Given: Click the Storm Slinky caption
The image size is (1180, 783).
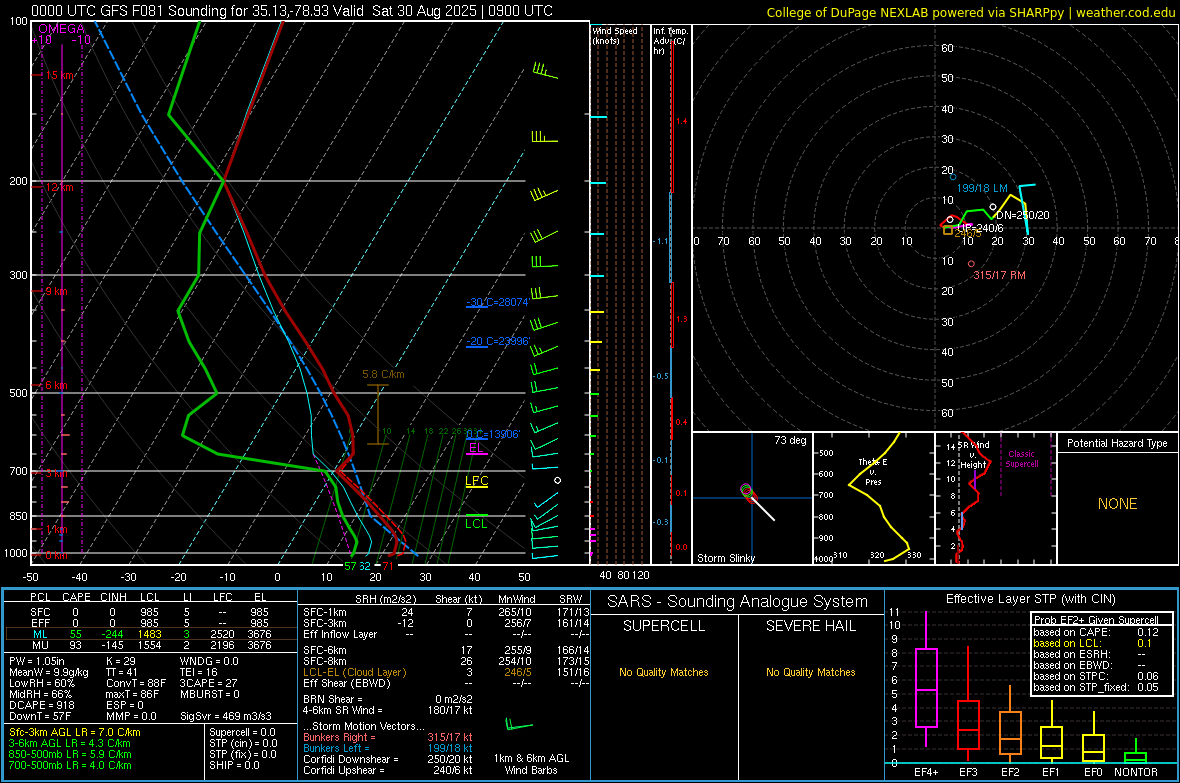Looking at the screenshot, I should tap(725, 558).
